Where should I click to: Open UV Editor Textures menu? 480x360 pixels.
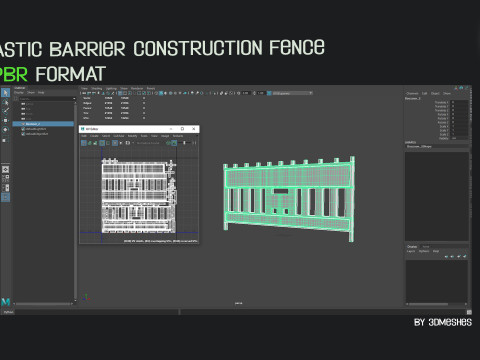[177, 136]
